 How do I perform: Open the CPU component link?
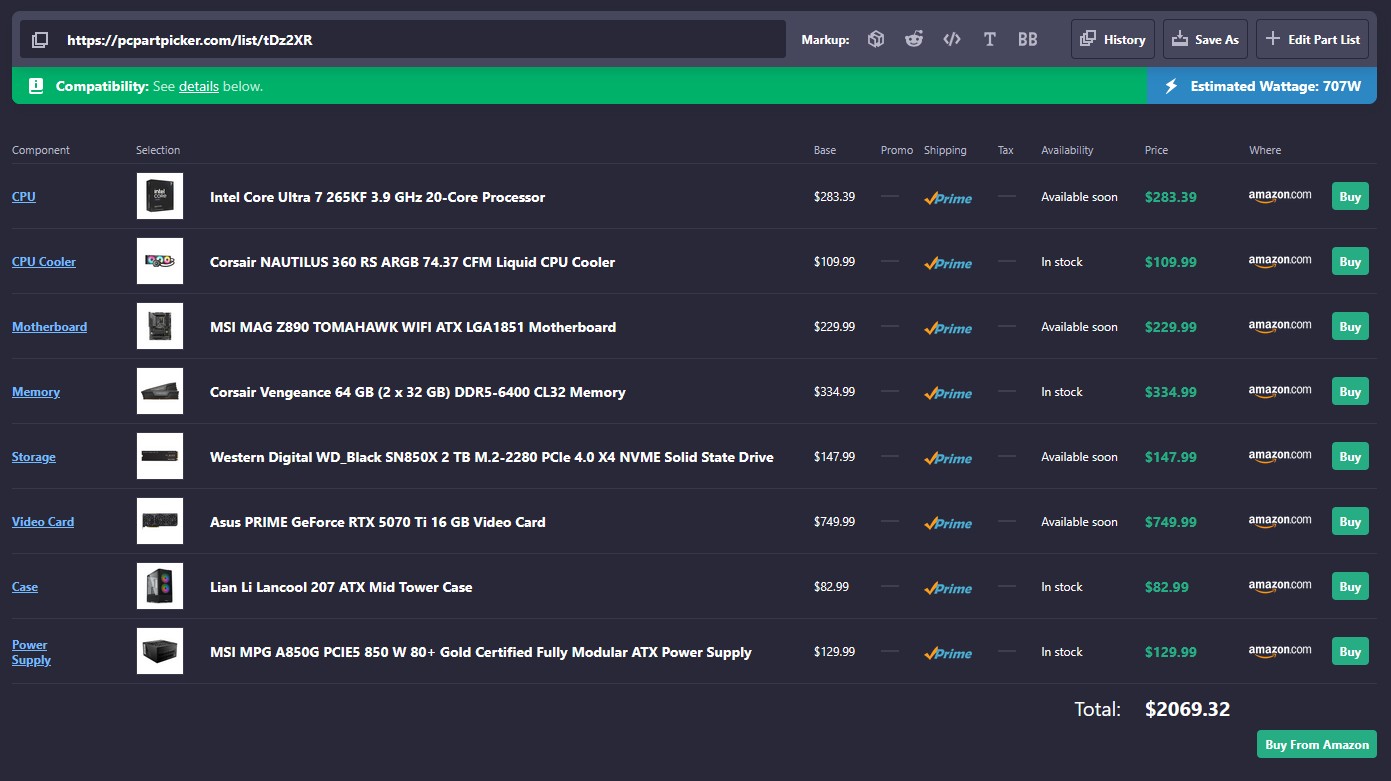point(24,197)
